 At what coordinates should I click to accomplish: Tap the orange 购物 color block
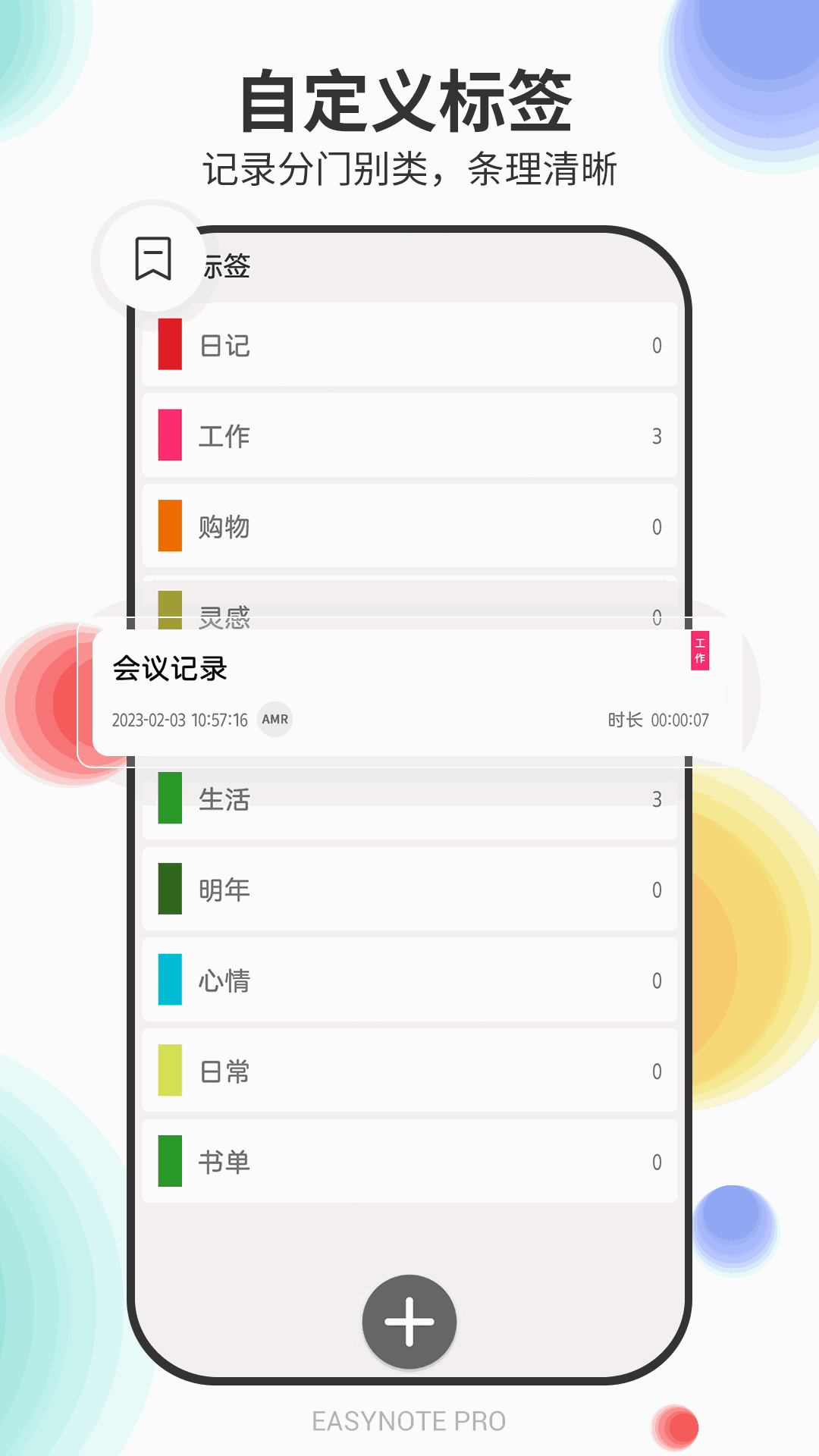[170, 526]
